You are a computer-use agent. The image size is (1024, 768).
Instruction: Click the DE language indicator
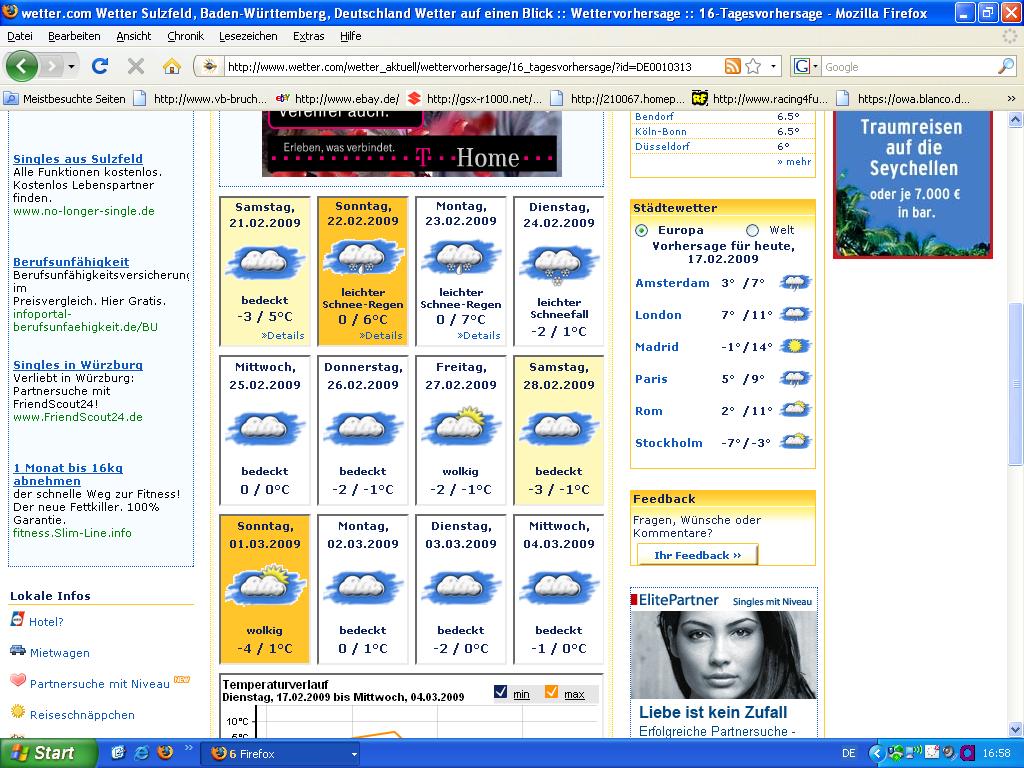848,753
